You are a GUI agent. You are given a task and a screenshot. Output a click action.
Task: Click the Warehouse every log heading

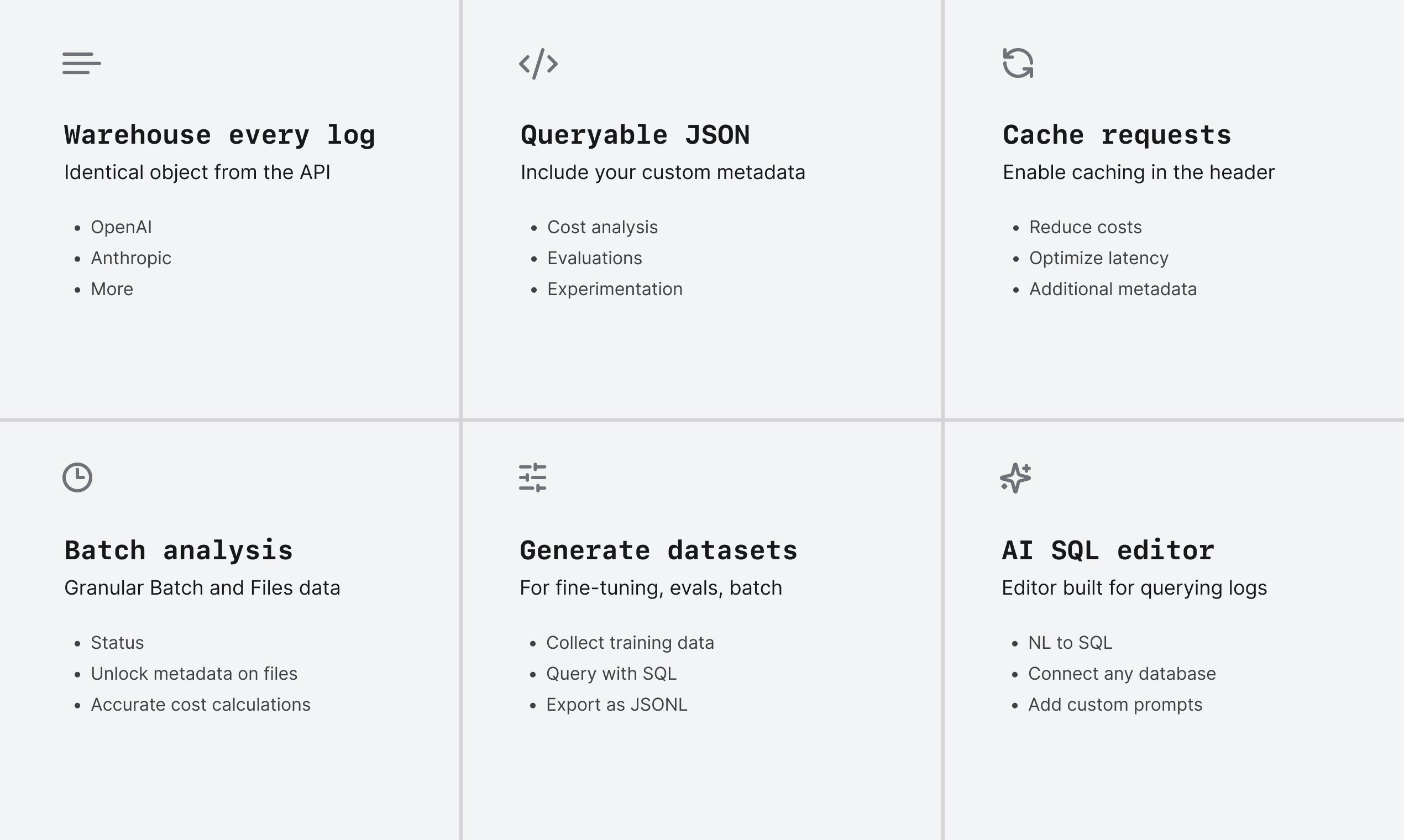click(x=219, y=135)
